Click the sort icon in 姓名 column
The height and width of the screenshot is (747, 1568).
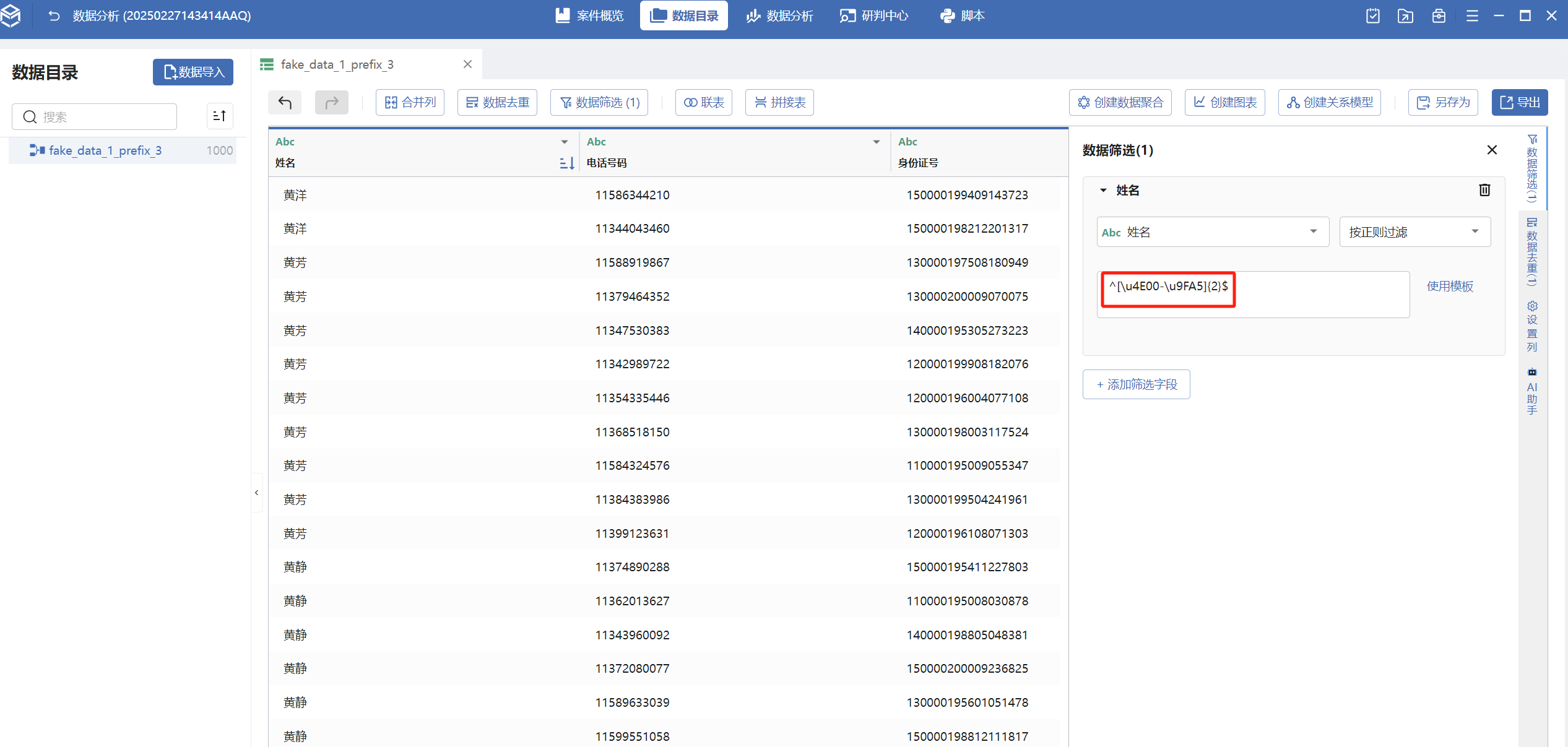click(x=566, y=163)
